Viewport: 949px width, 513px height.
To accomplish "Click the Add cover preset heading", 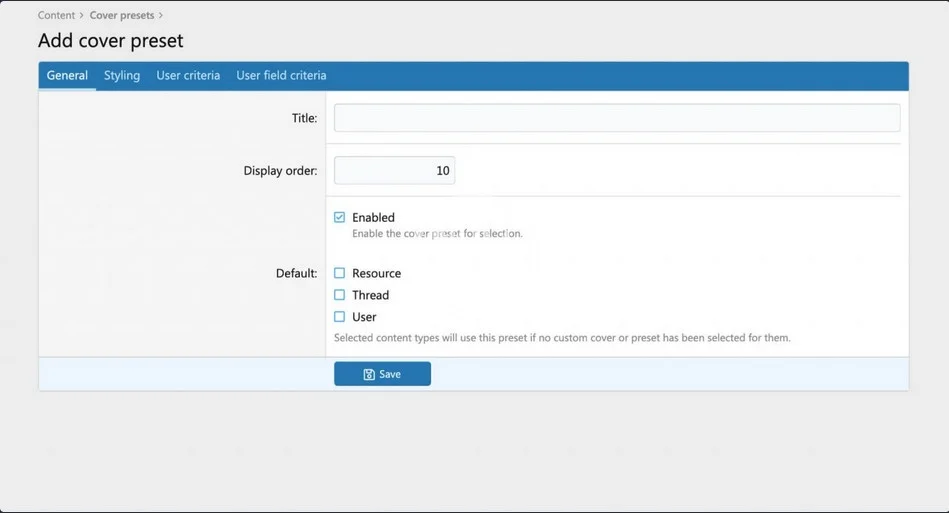I will pyautogui.click(x=111, y=41).
